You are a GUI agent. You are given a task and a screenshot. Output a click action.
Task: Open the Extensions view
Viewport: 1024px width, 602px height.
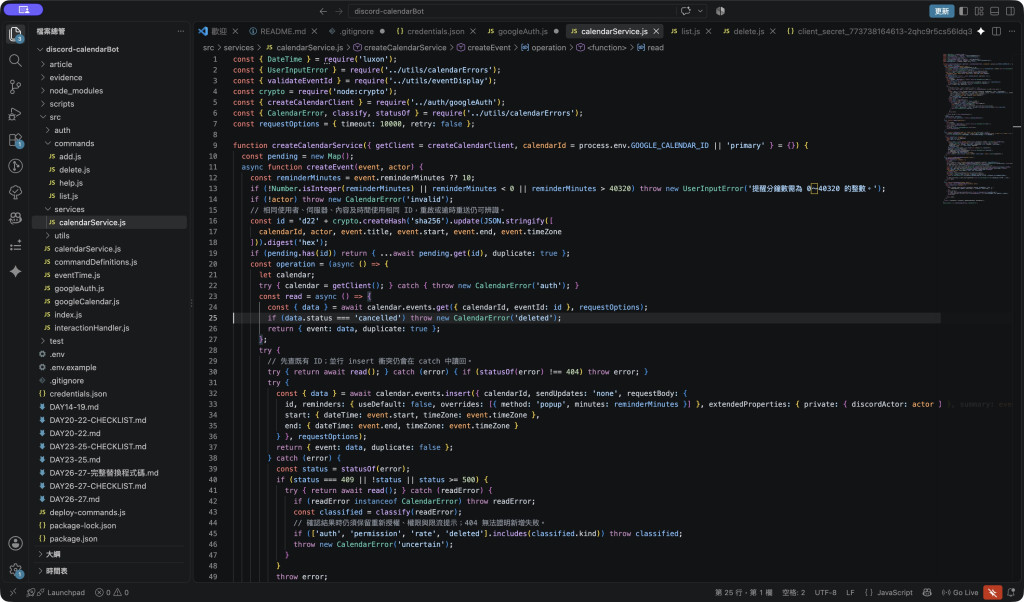click(x=15, y=140)
